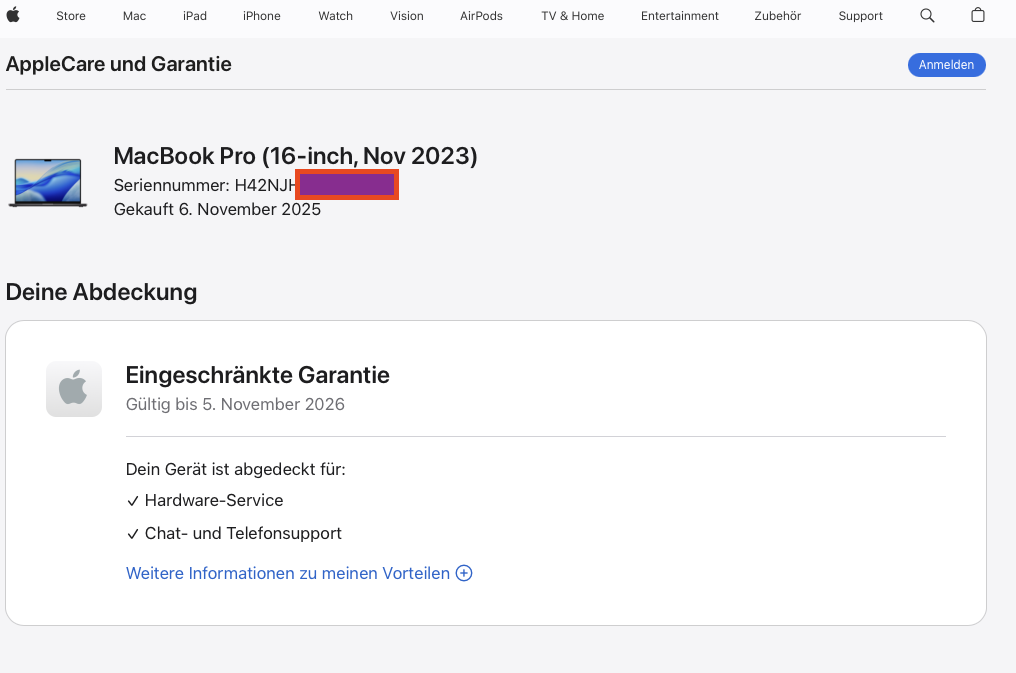Open the Mac menu

(x=134, y=16)
